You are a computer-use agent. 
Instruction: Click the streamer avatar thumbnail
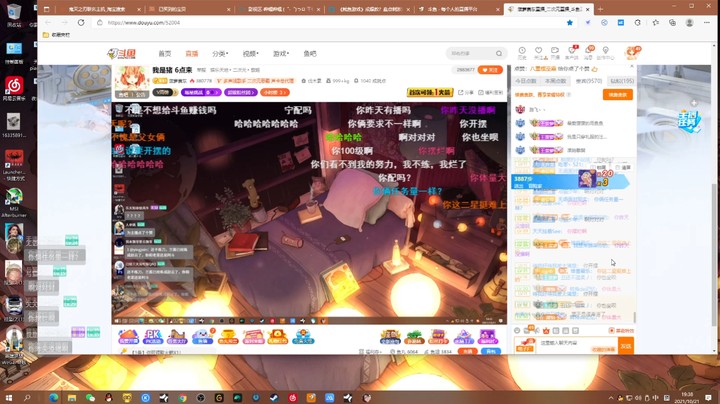132,79
